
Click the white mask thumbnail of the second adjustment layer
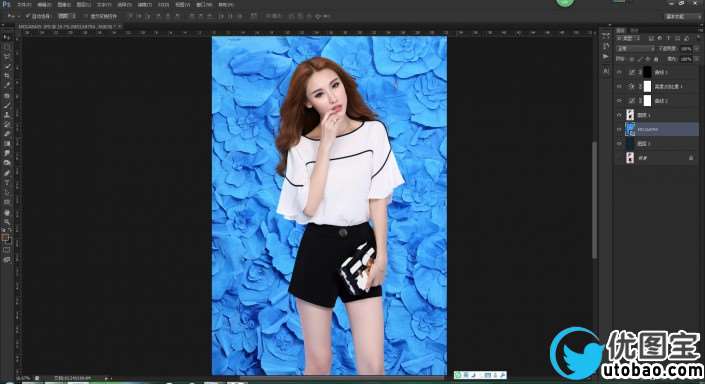click(x=647, y=86)
